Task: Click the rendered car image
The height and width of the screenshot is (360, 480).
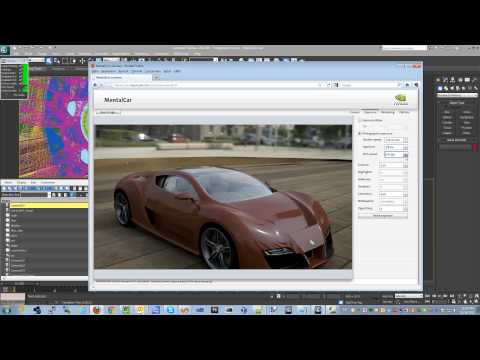Action: tap(223, 197)
